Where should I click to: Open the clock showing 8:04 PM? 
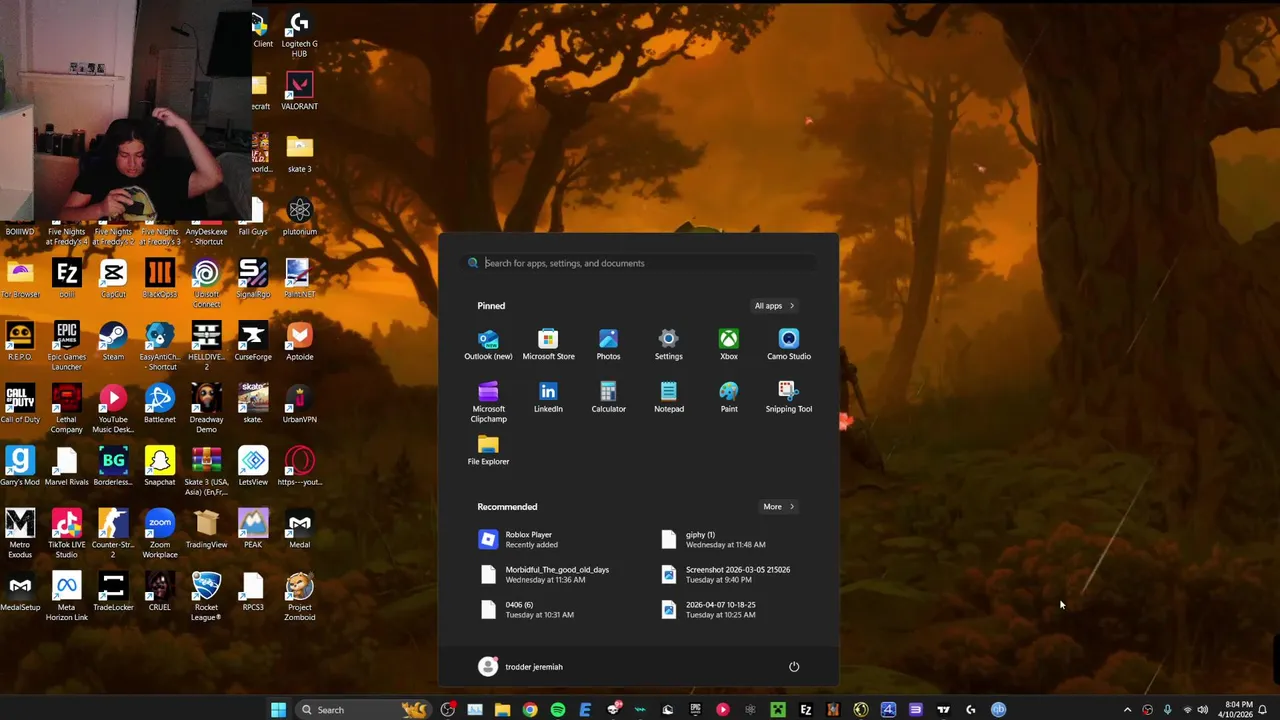click(x=1235, y=710)
